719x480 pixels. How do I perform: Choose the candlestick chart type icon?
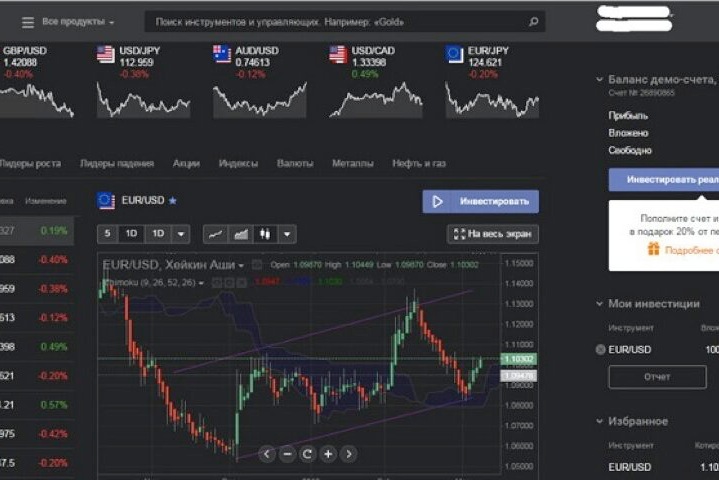pos(265,234)
